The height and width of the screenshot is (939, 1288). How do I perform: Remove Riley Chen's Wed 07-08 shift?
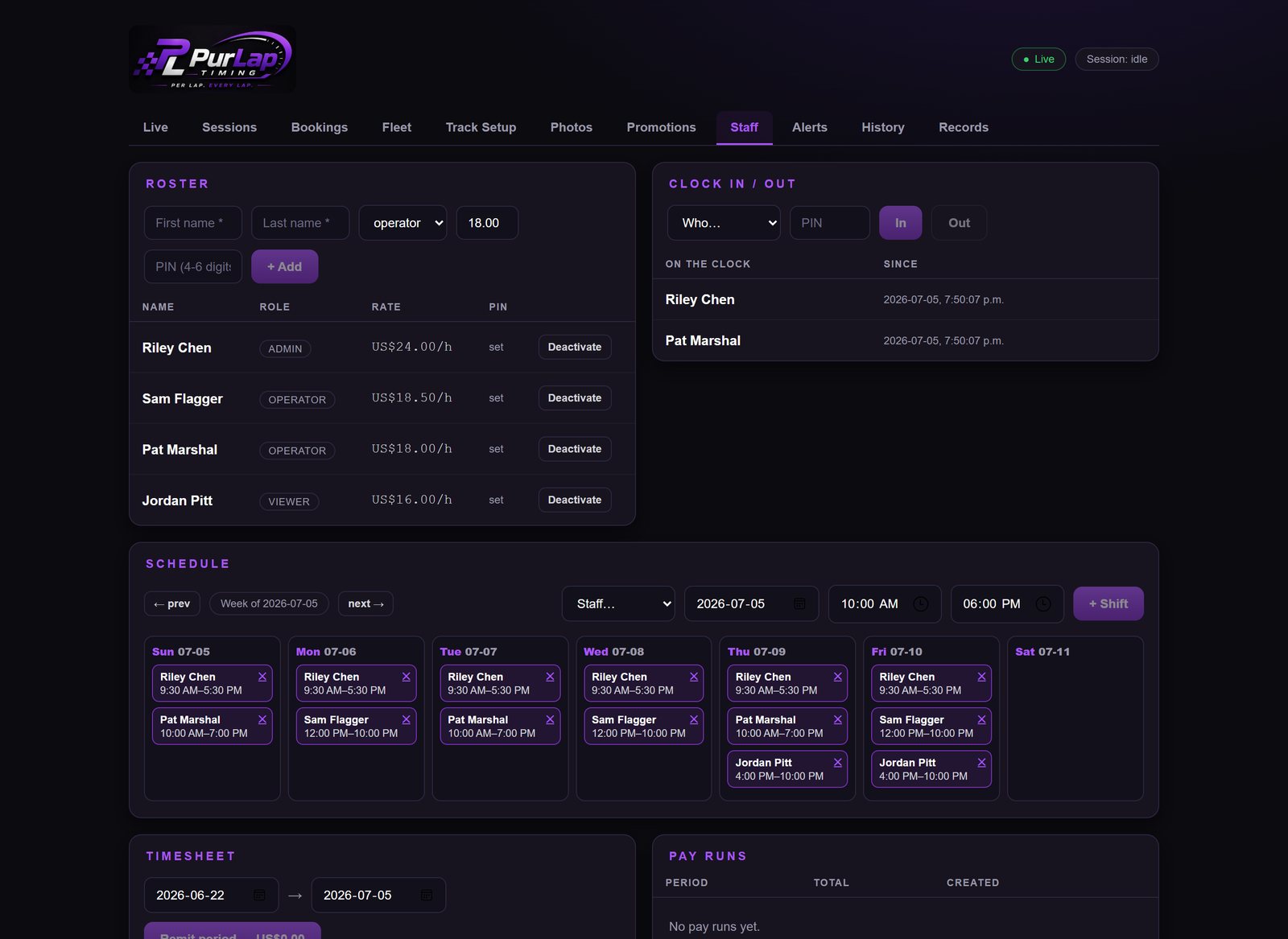point(694,677)
